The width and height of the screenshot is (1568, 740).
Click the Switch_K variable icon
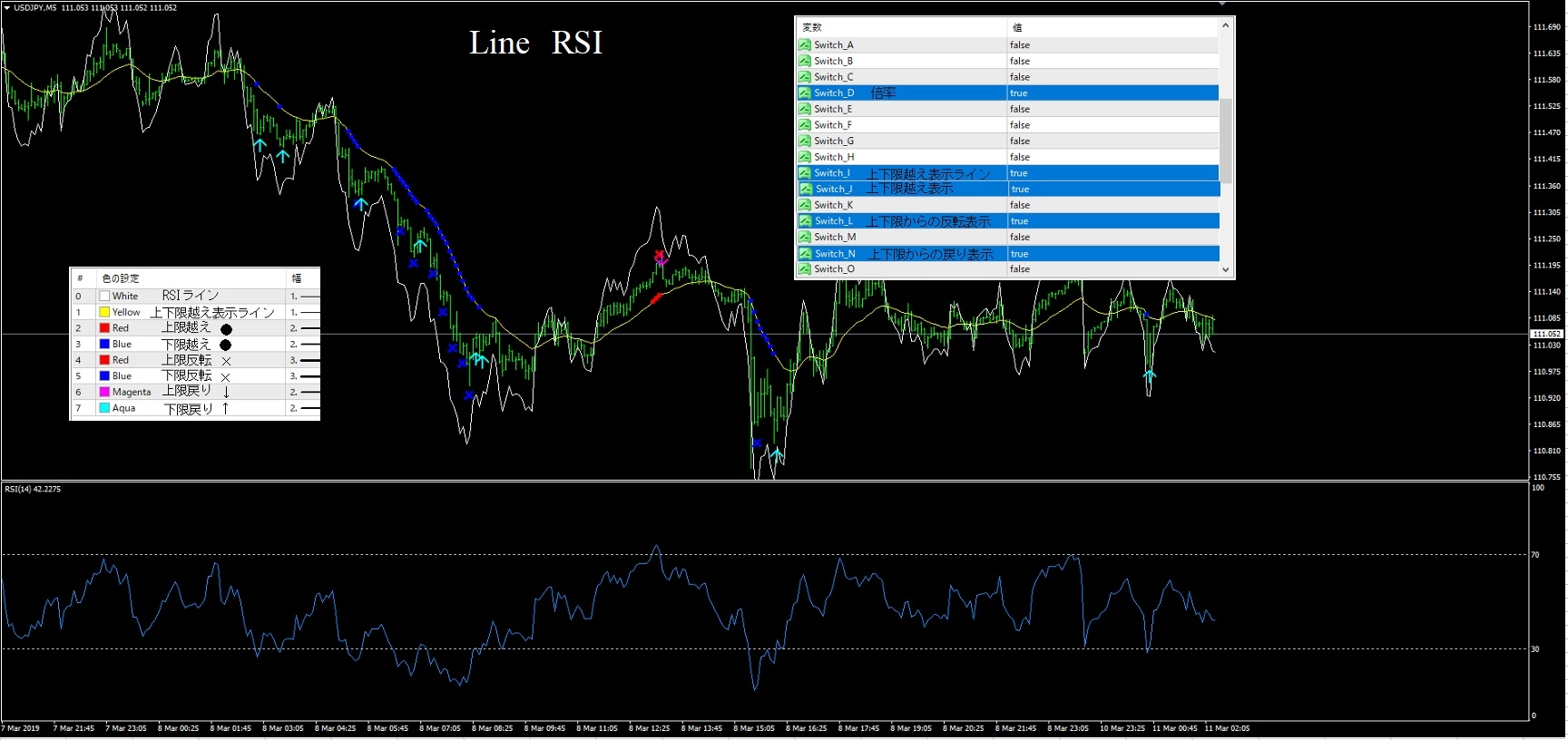point(805,205)
